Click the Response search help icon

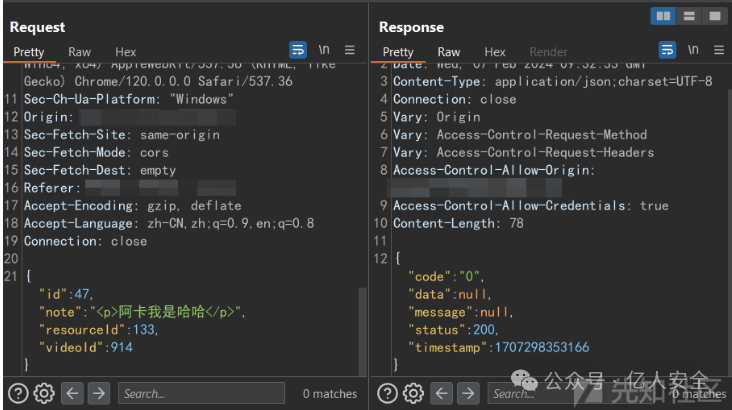coord(387,394)
